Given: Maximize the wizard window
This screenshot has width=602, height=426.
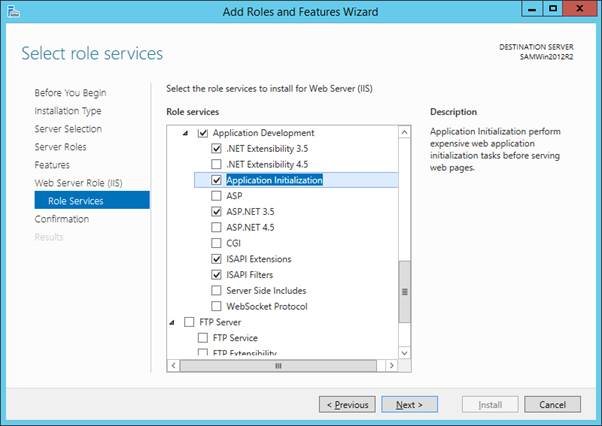Looking at the screenshot, I should [553, 9].
